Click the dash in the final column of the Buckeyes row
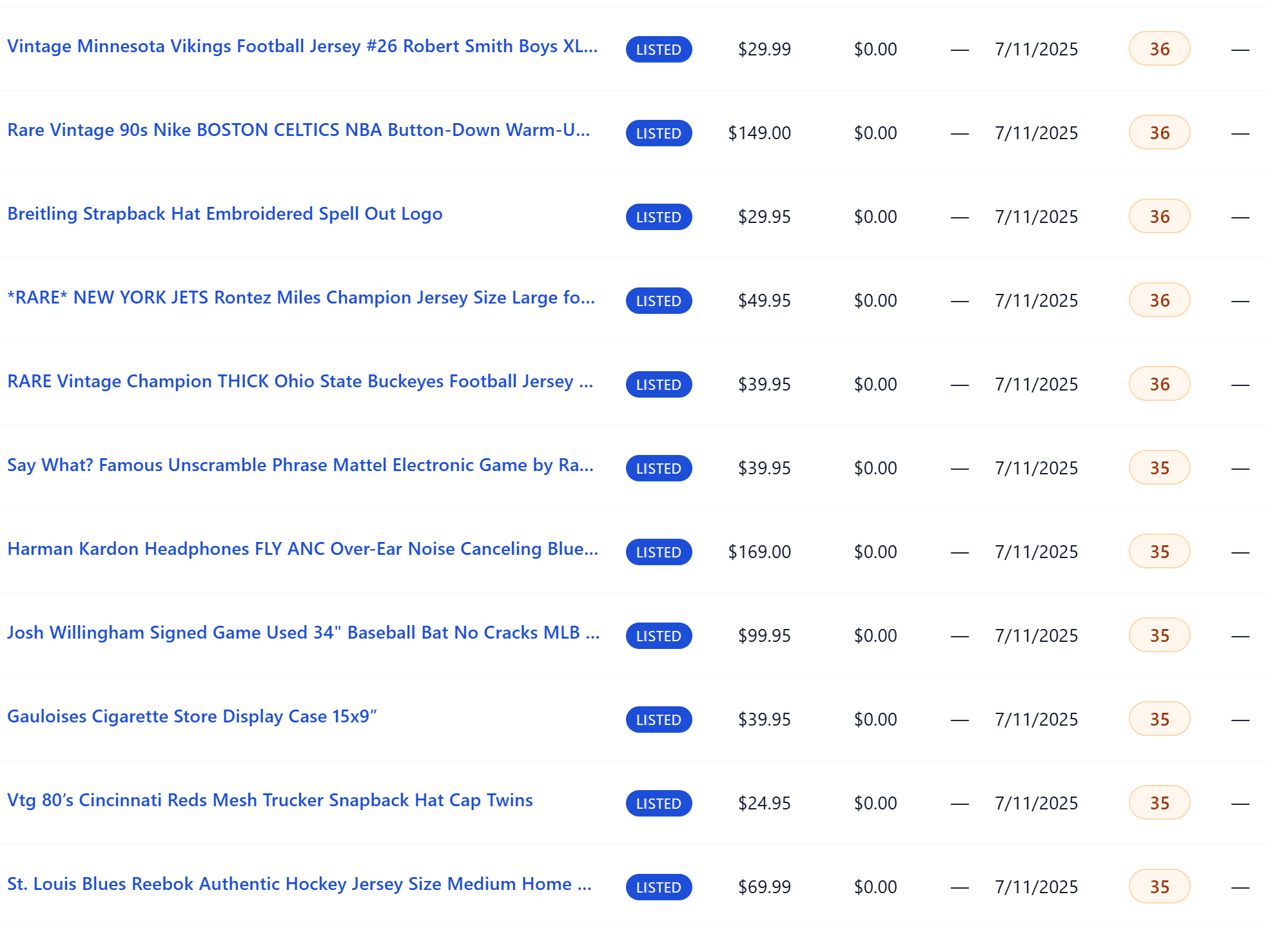 (1241, 383)
